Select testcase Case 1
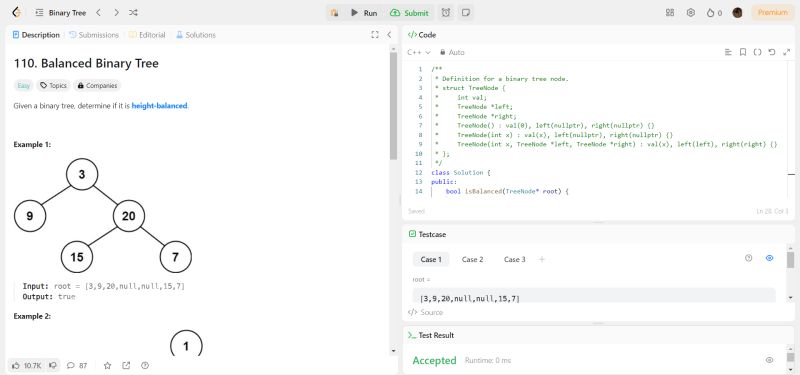The height and width of the screenshot is (375, 800). click(431, 259)
